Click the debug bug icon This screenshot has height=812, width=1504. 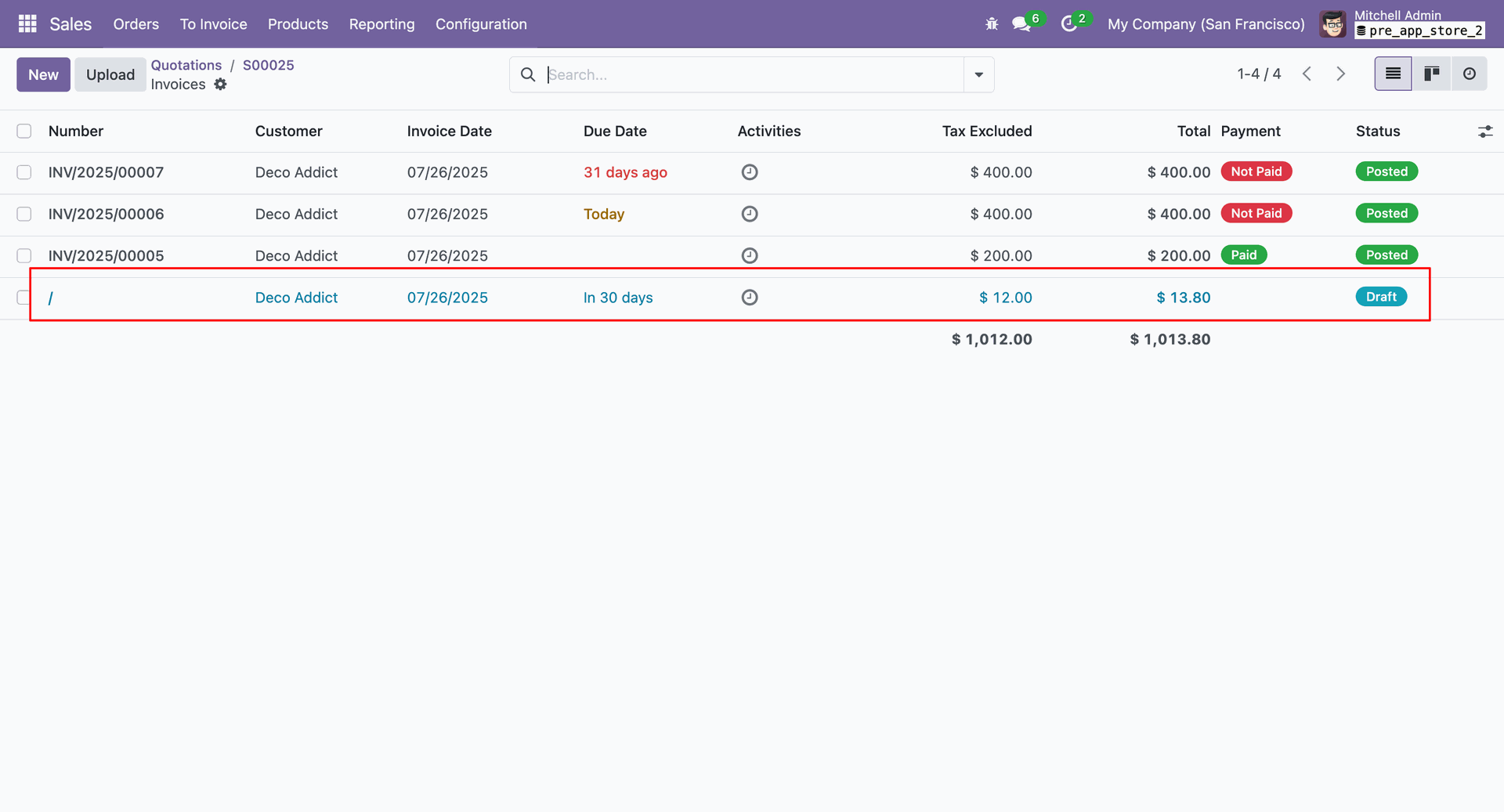(x=992, y=24)
